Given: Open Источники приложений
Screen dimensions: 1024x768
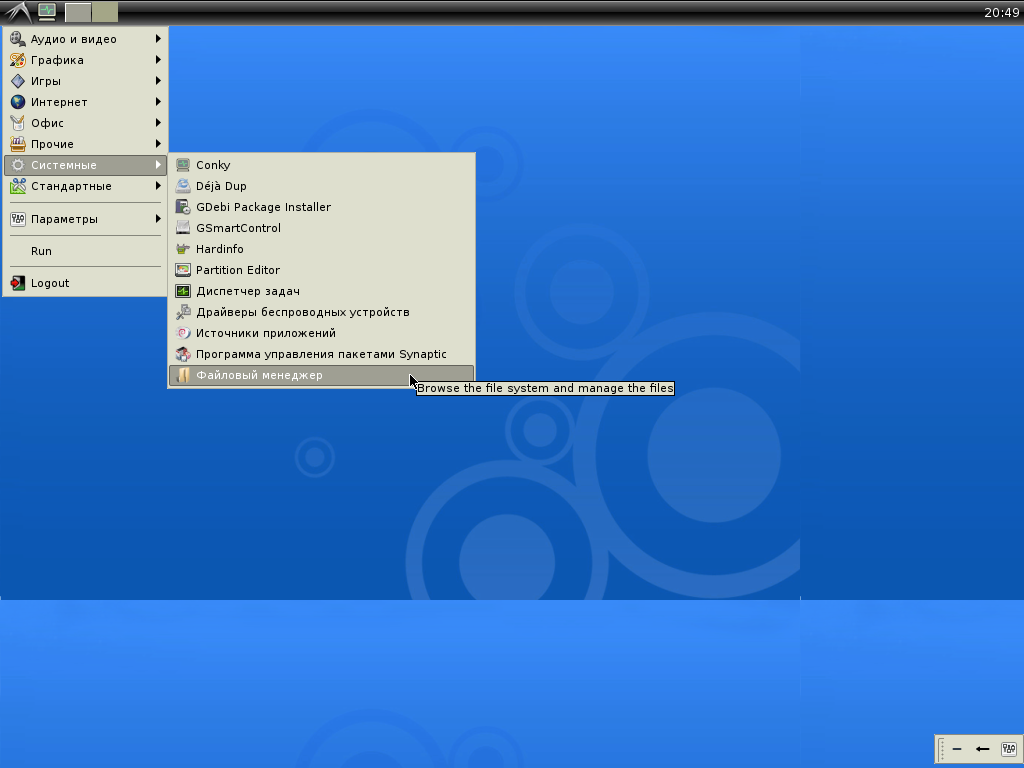Looking at the screenshot, I should point(321,333).
